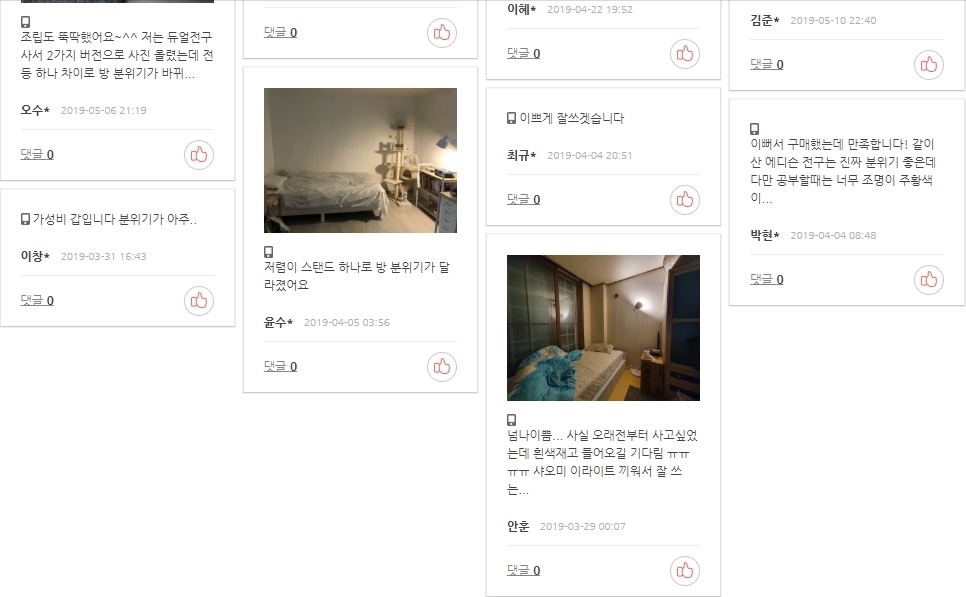Thumbs-up the review by 안훈

click(685, 571)
